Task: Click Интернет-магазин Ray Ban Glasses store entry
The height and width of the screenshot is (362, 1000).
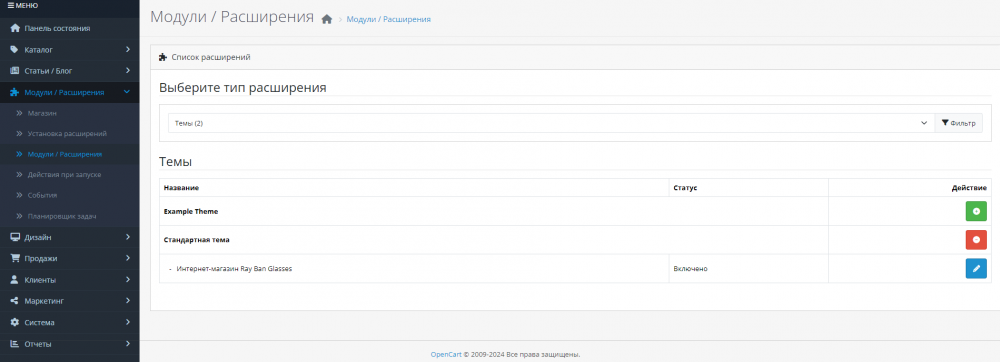Action: [x=234, y=268]
